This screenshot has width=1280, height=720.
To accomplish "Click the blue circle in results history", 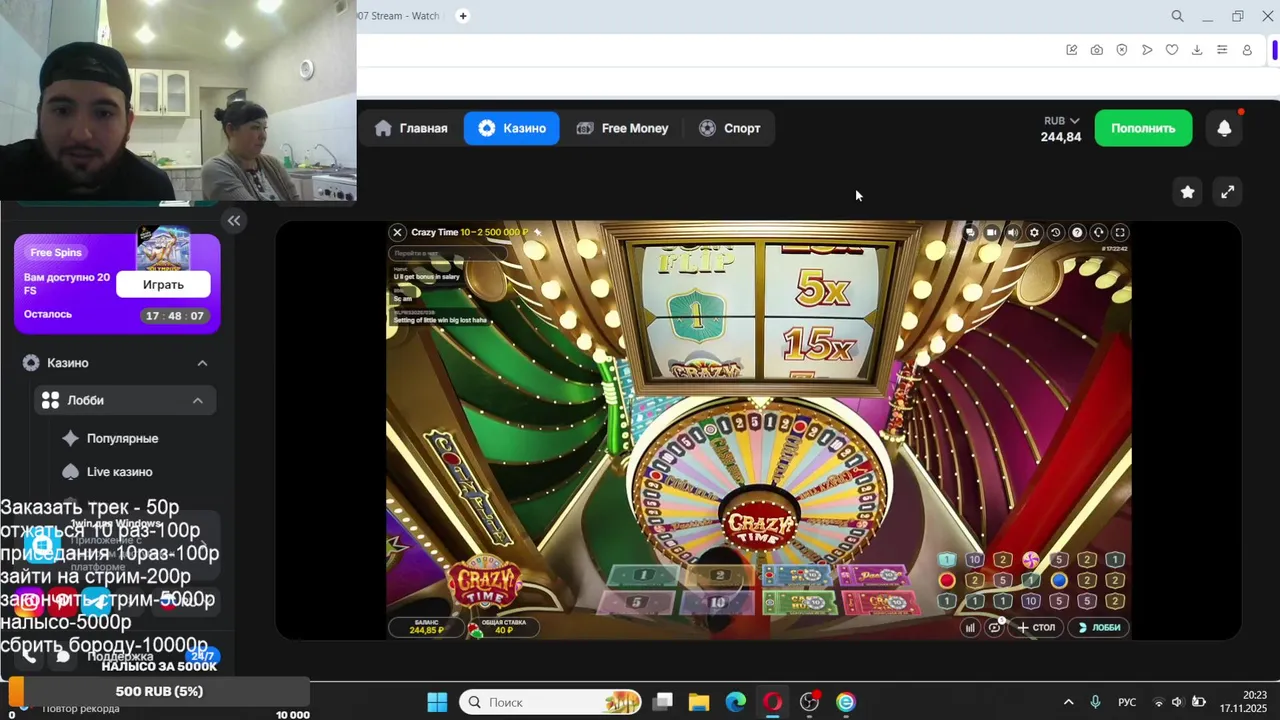I will click(x=1059, y=580).
